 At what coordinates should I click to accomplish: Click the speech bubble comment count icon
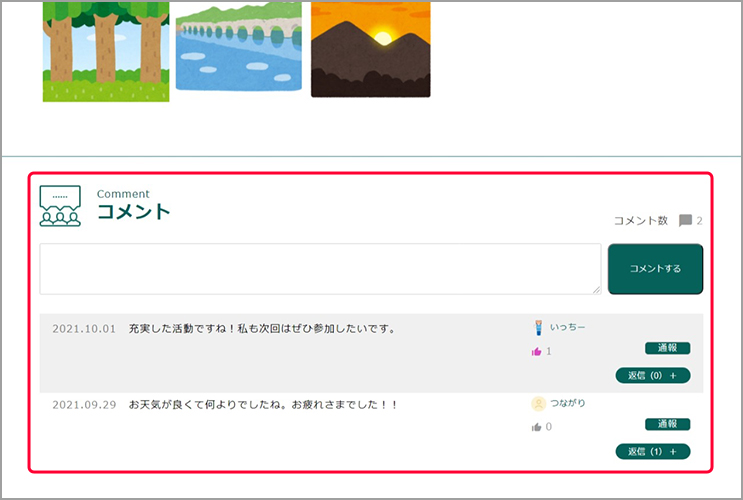[x=685, y=221]
